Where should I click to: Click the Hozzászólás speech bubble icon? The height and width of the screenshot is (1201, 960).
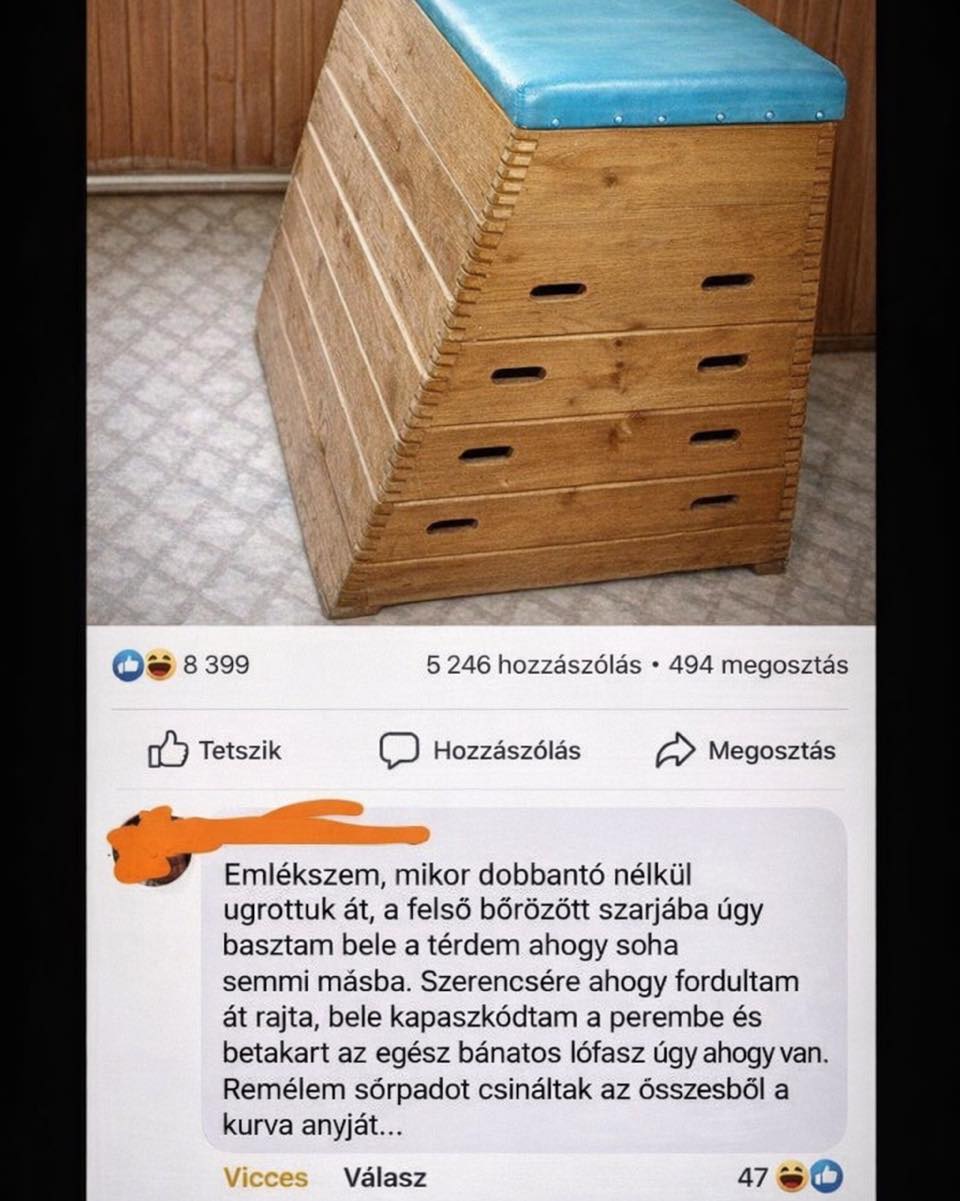(x=399, y=751)
